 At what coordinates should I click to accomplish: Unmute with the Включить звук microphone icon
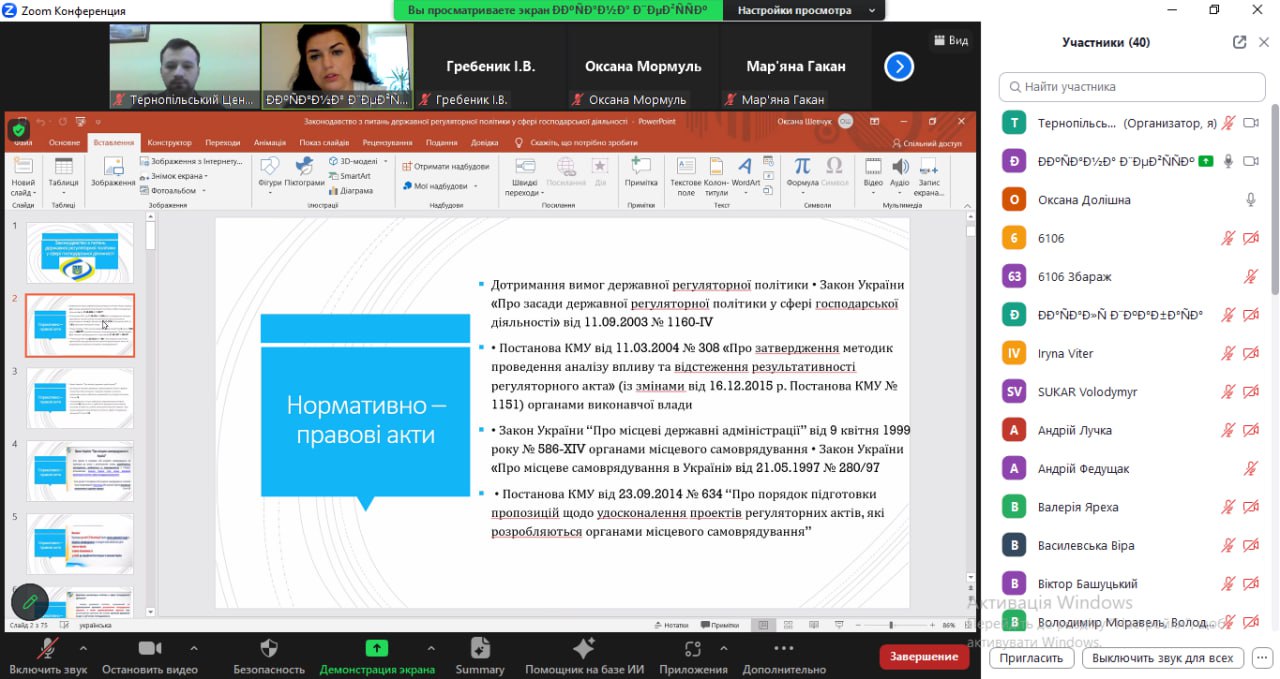[48, 648]
